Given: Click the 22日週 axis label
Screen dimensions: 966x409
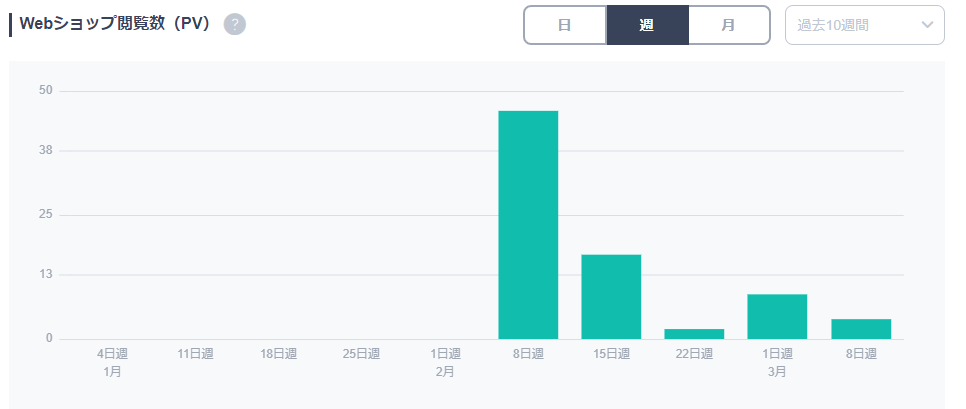Looking at the screenshot, I should 694,354.
